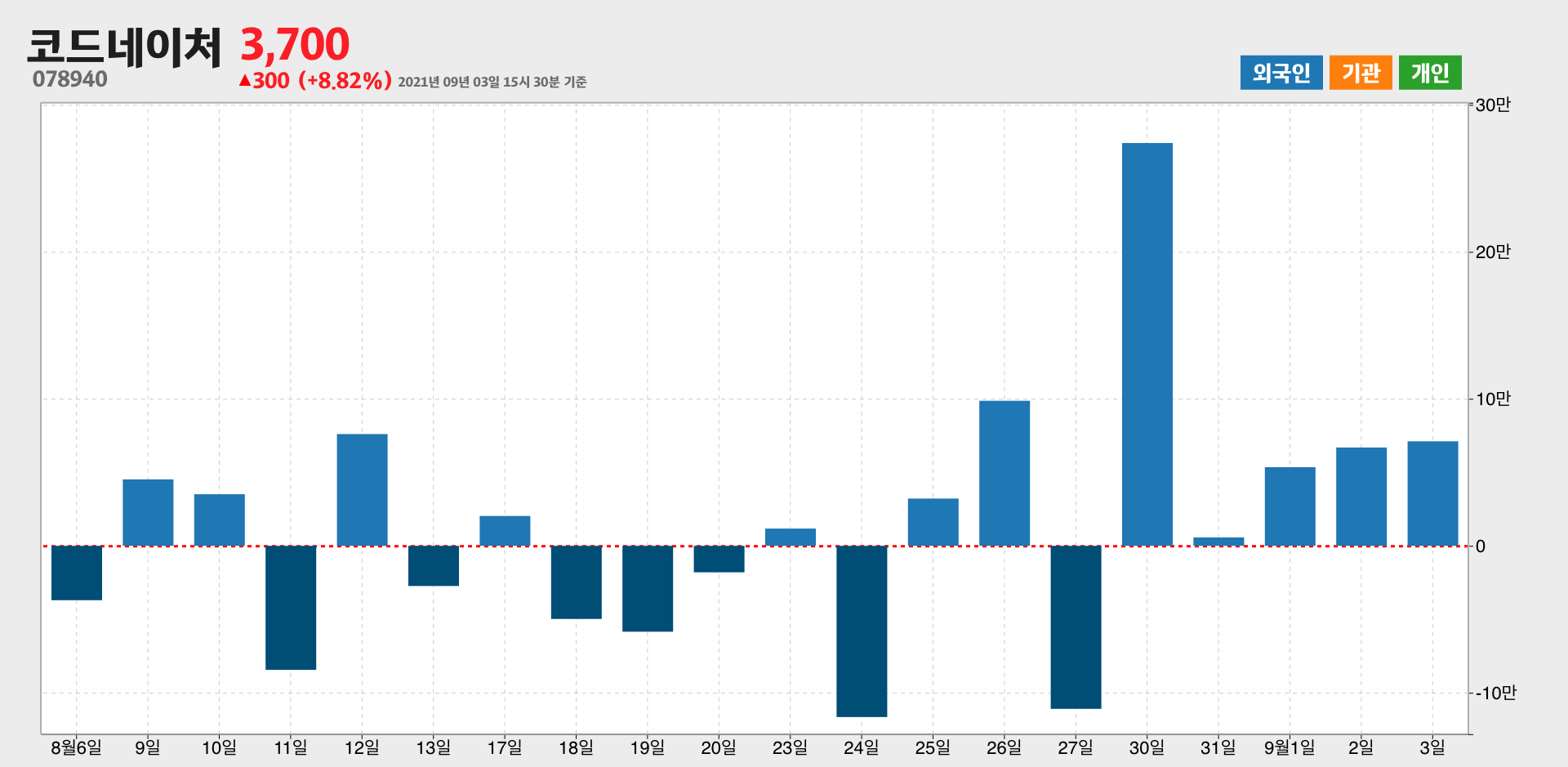Click the 20만 y-axis label
Screen dimensions: 1568x767
click(1493, 252)
